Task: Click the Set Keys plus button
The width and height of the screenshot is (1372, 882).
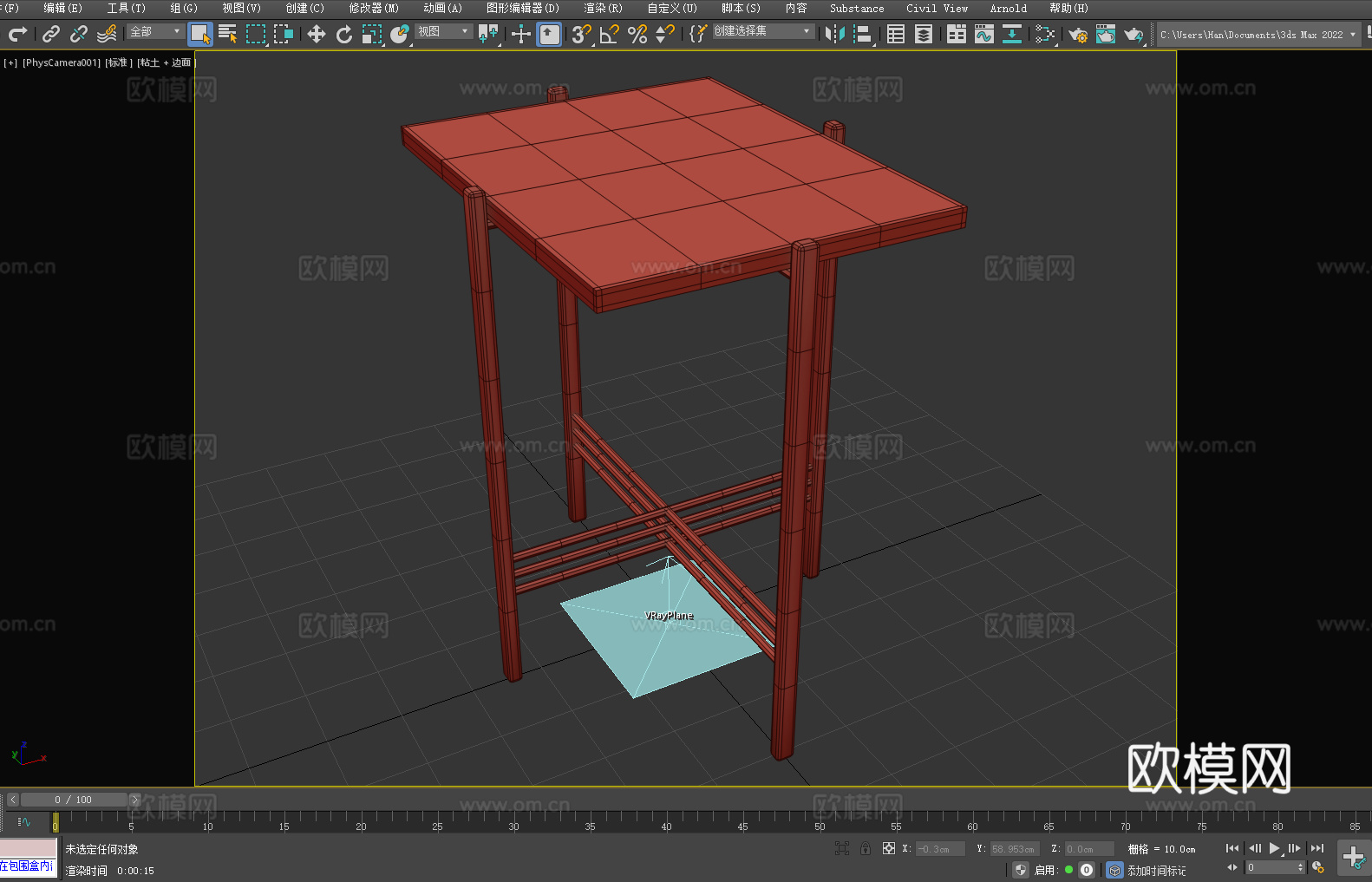Action: [x=1353, y=858]
